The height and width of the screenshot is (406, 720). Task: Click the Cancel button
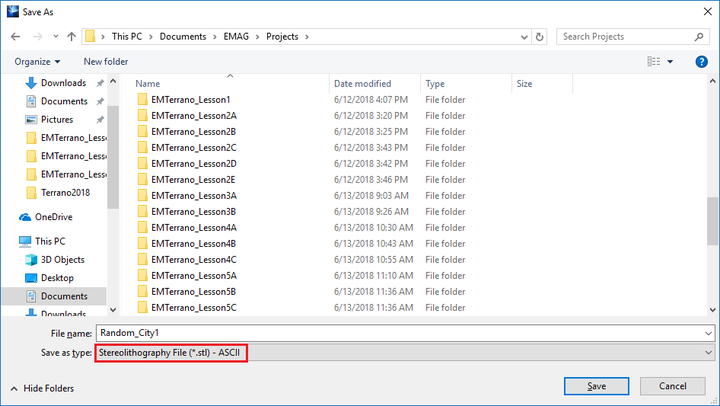tap(672, 387)
